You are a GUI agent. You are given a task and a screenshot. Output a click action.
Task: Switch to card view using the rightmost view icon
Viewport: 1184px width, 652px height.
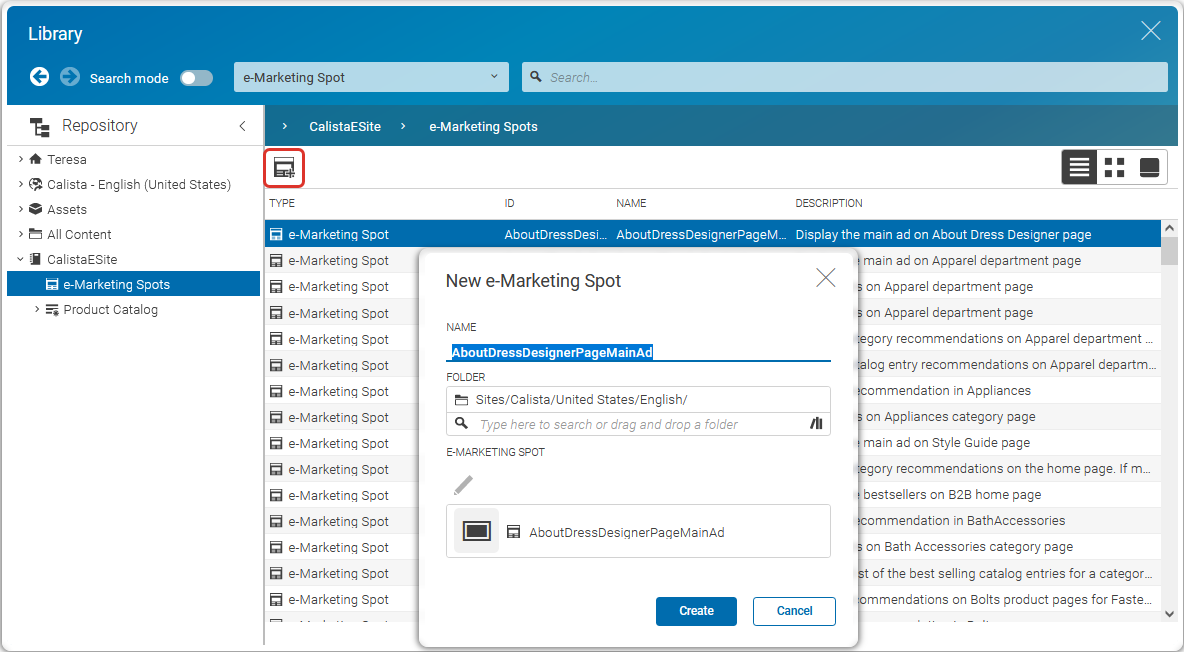coord(1148,167)
